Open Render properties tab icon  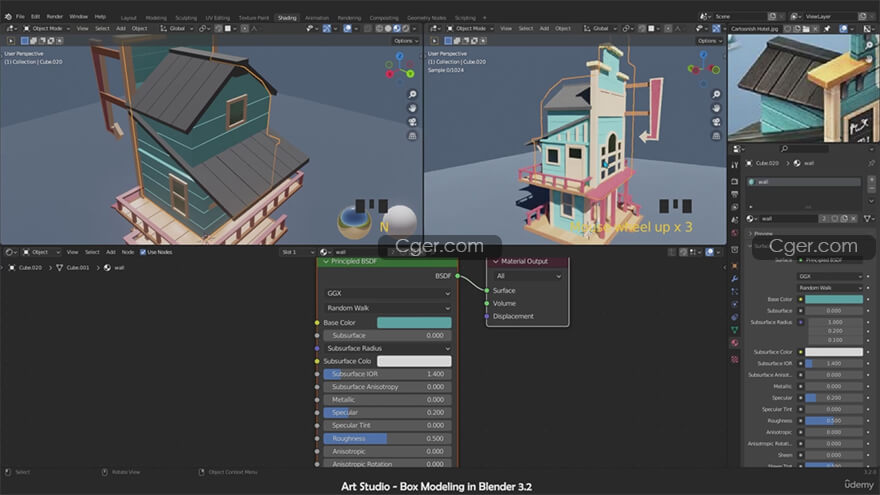(735, 182)
